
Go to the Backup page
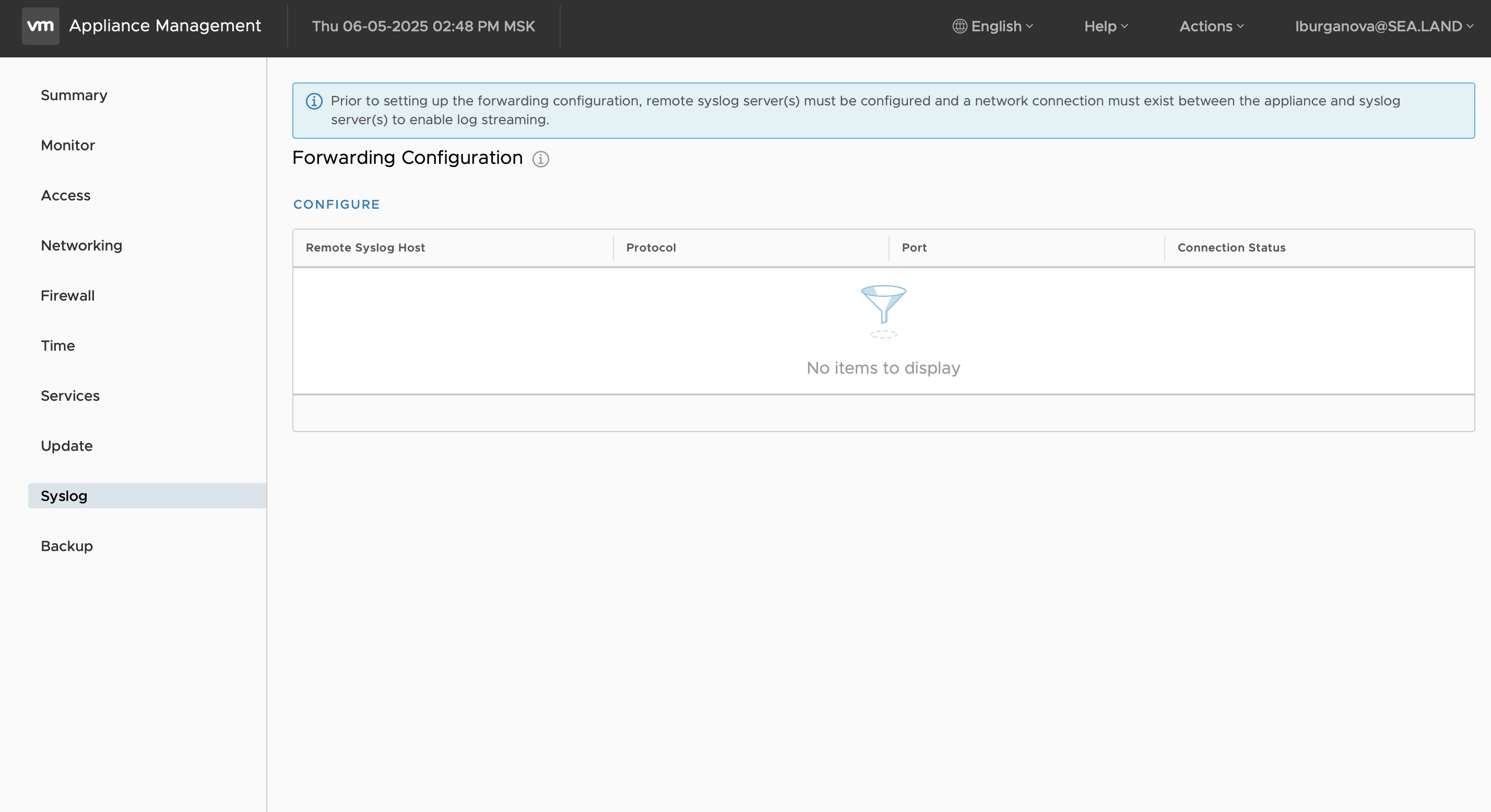[x=67, y=546]
